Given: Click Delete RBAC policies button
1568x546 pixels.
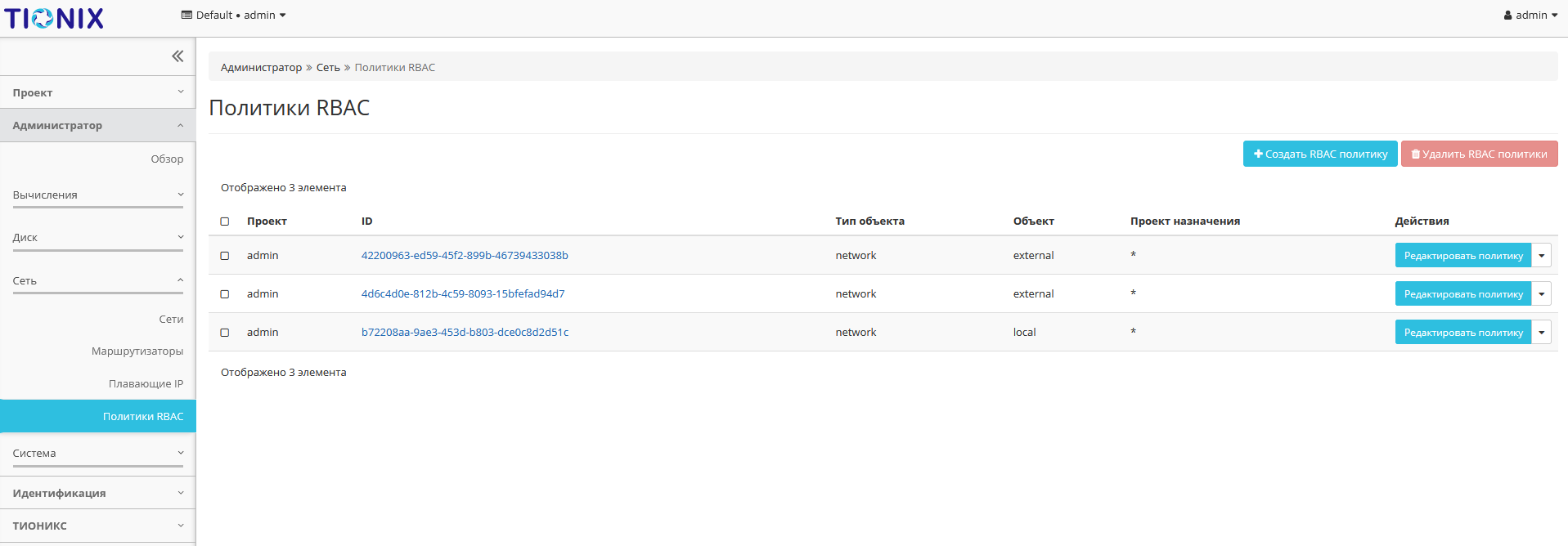Looking at the screenshot, I should 1479,154.
